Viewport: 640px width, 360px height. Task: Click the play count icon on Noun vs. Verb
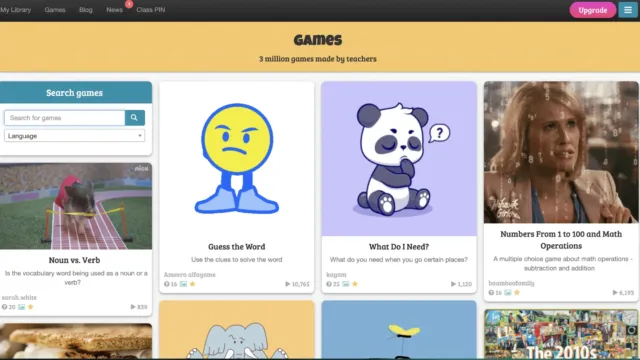coord(133,307)
